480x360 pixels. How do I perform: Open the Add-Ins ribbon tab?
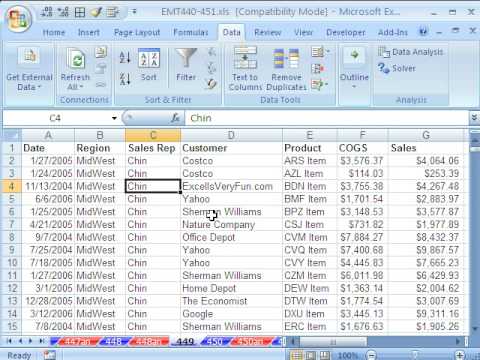pyautogui.click(x=393, y=32)
